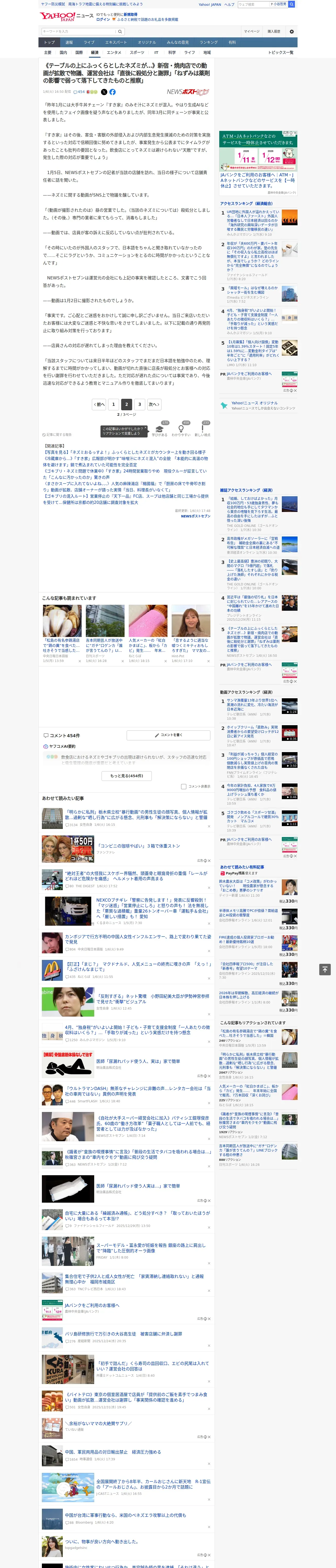
Task: Switch to the みんなの意見 tab
Action: (177, 43)
